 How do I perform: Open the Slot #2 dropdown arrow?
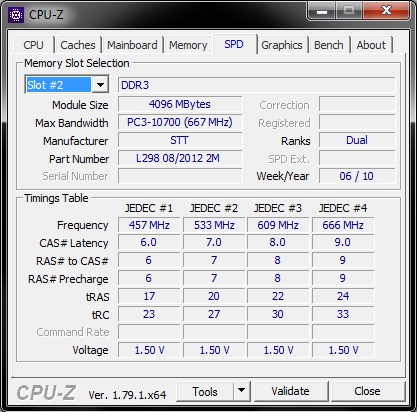coord(101,85)
